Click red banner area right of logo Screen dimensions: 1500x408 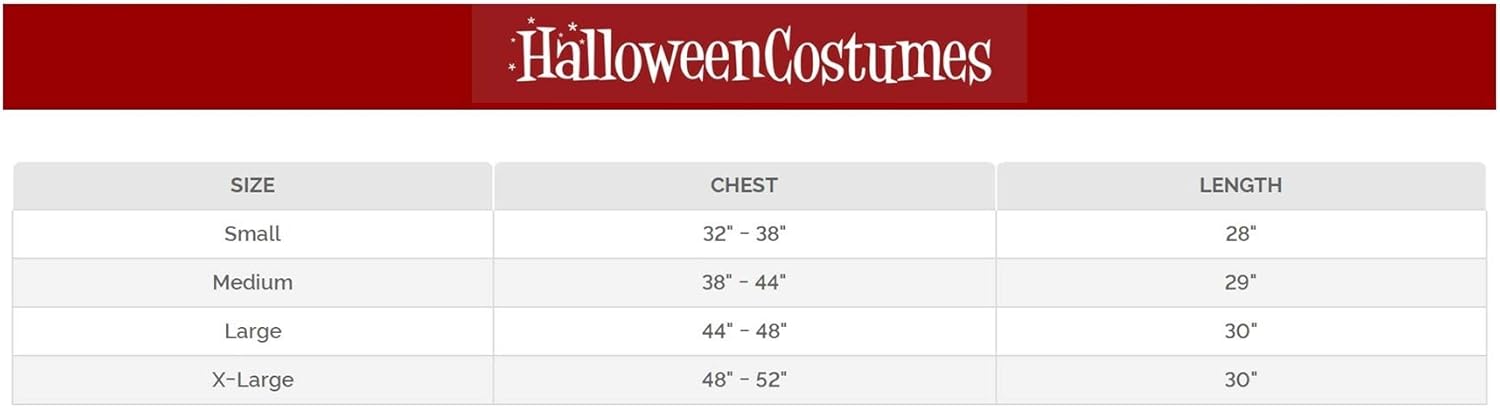point(1262,56)
